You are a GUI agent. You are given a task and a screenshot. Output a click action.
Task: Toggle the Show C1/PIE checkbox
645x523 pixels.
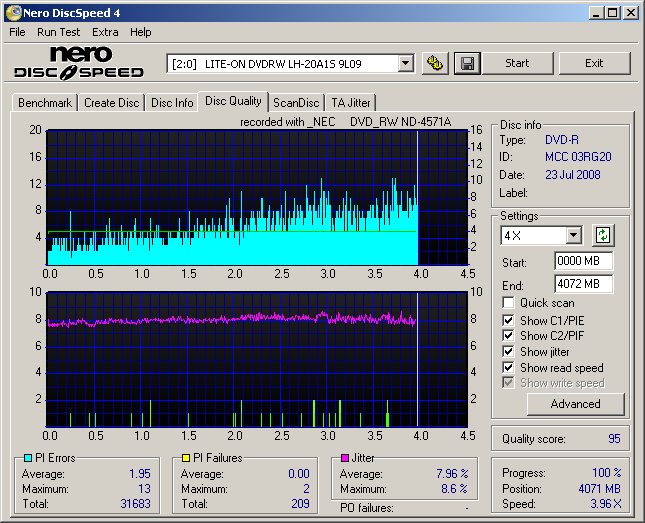click(x=509, y=319)
